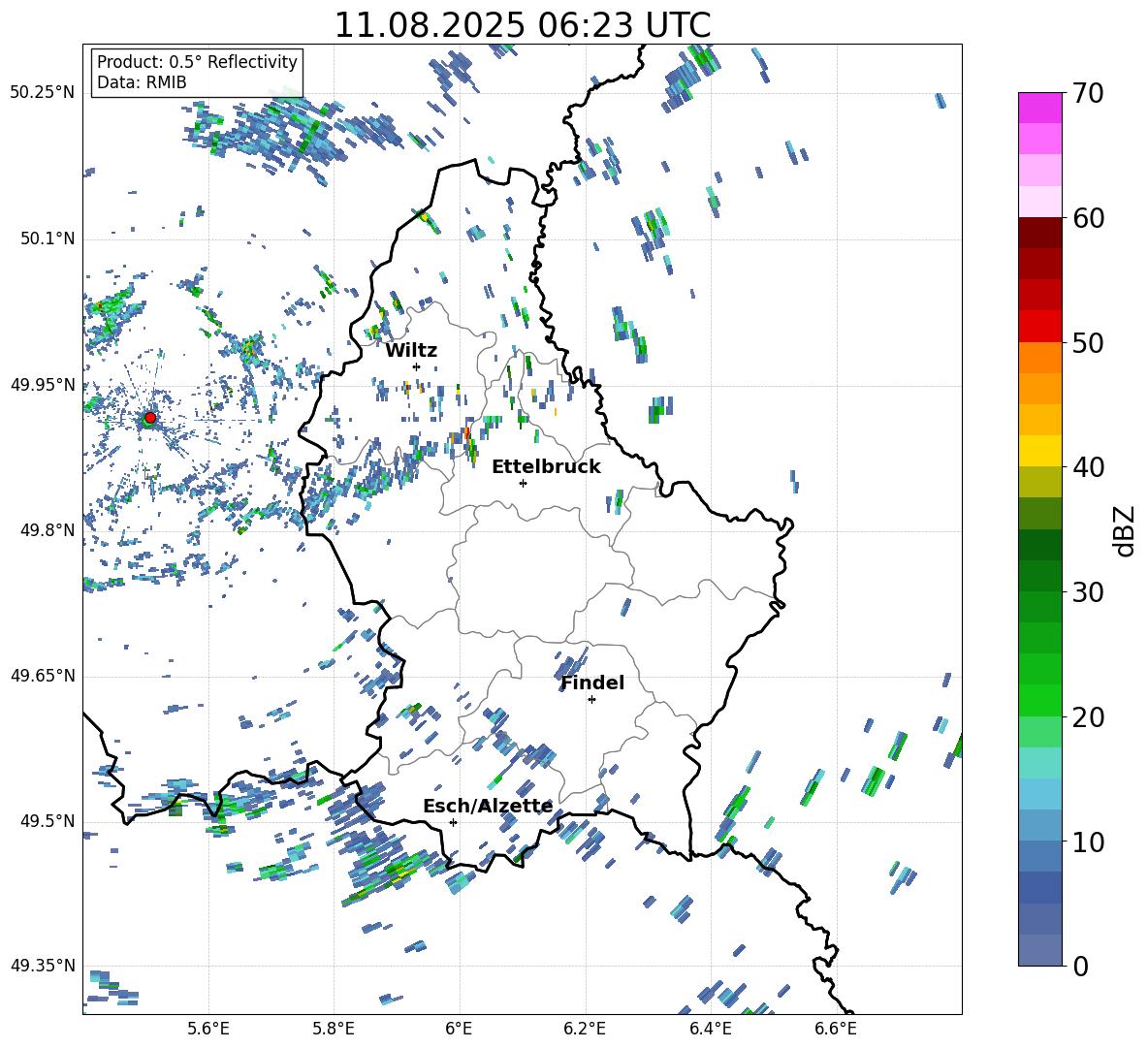Click the 49.95°N latitude label
1148x1048 pixels.
coord(42,384)
